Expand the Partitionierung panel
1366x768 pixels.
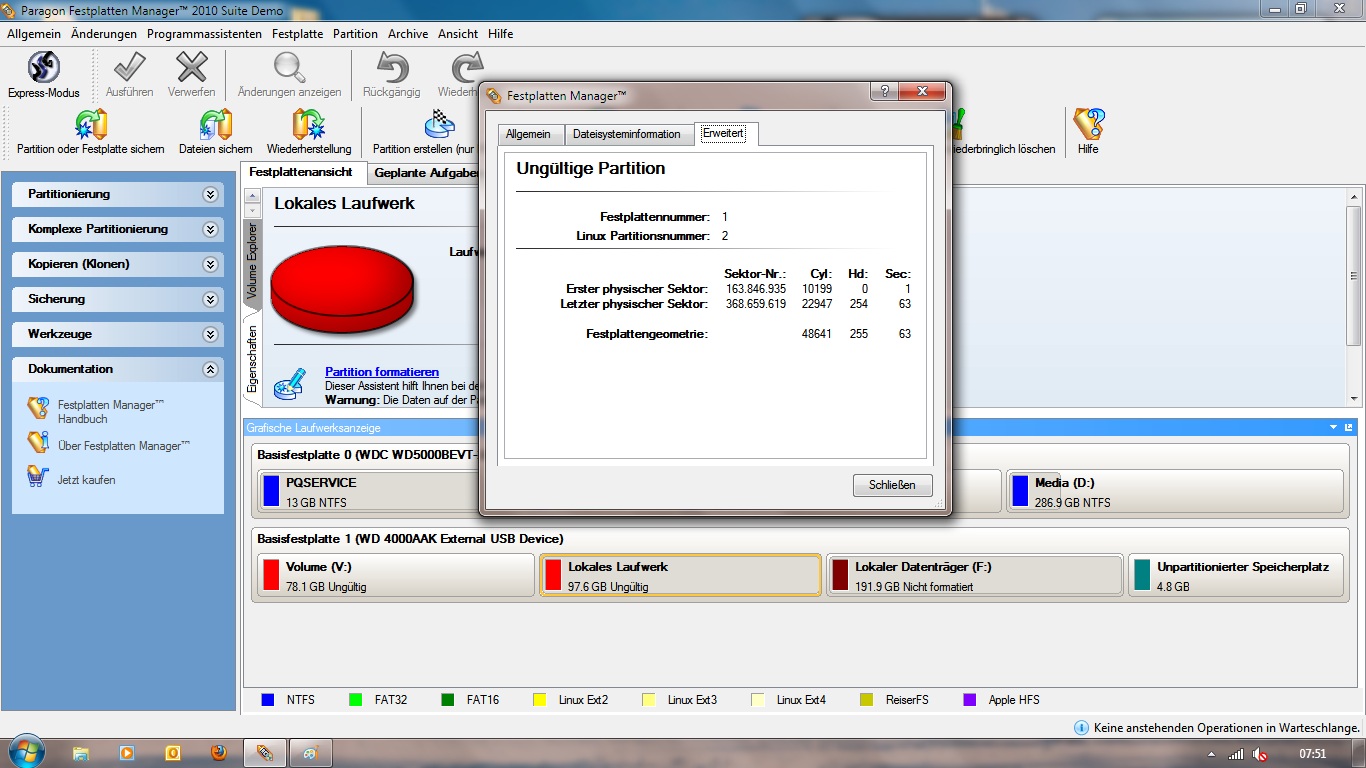pos(210,194)
